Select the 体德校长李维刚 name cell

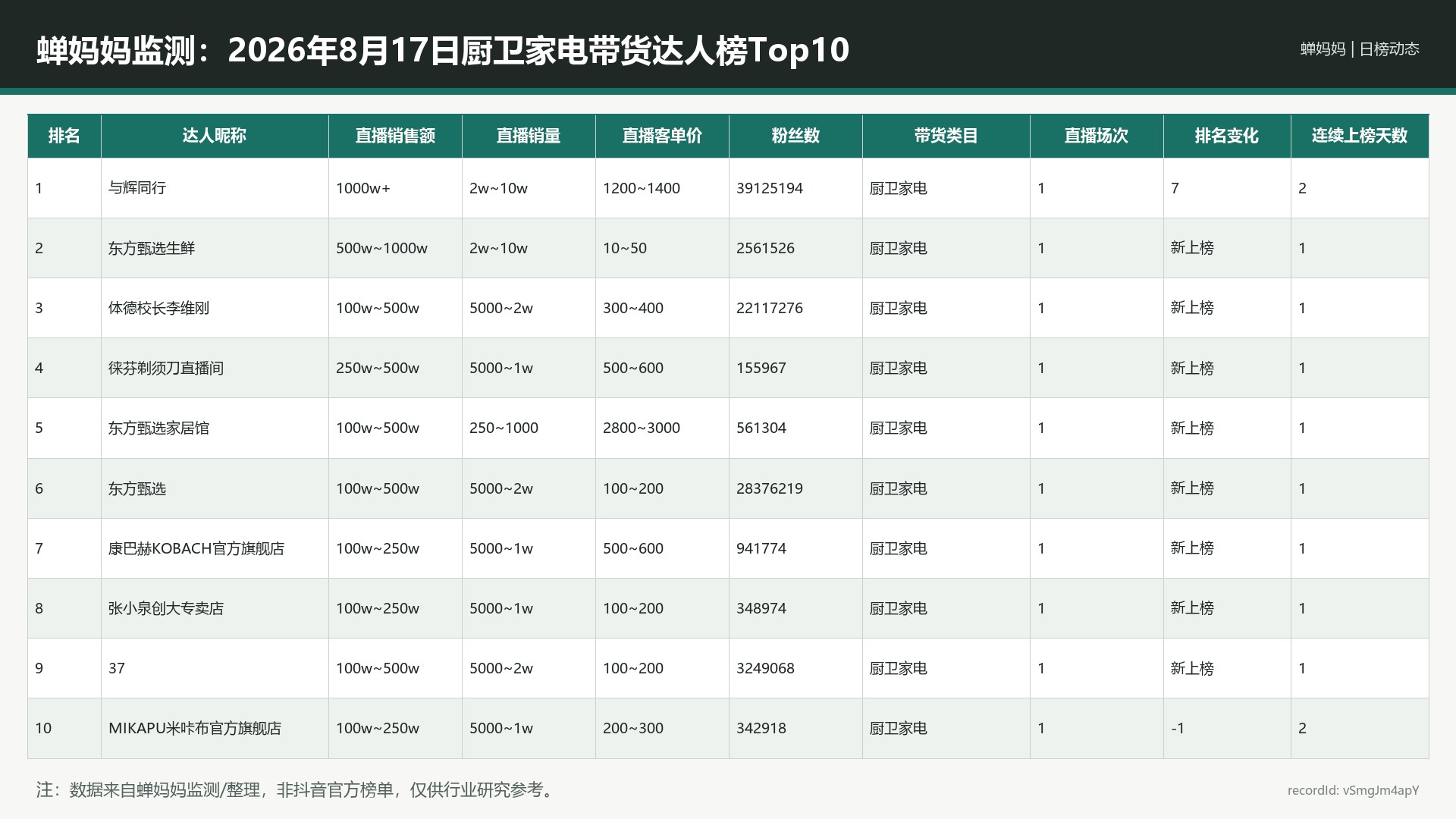(215, 308)
